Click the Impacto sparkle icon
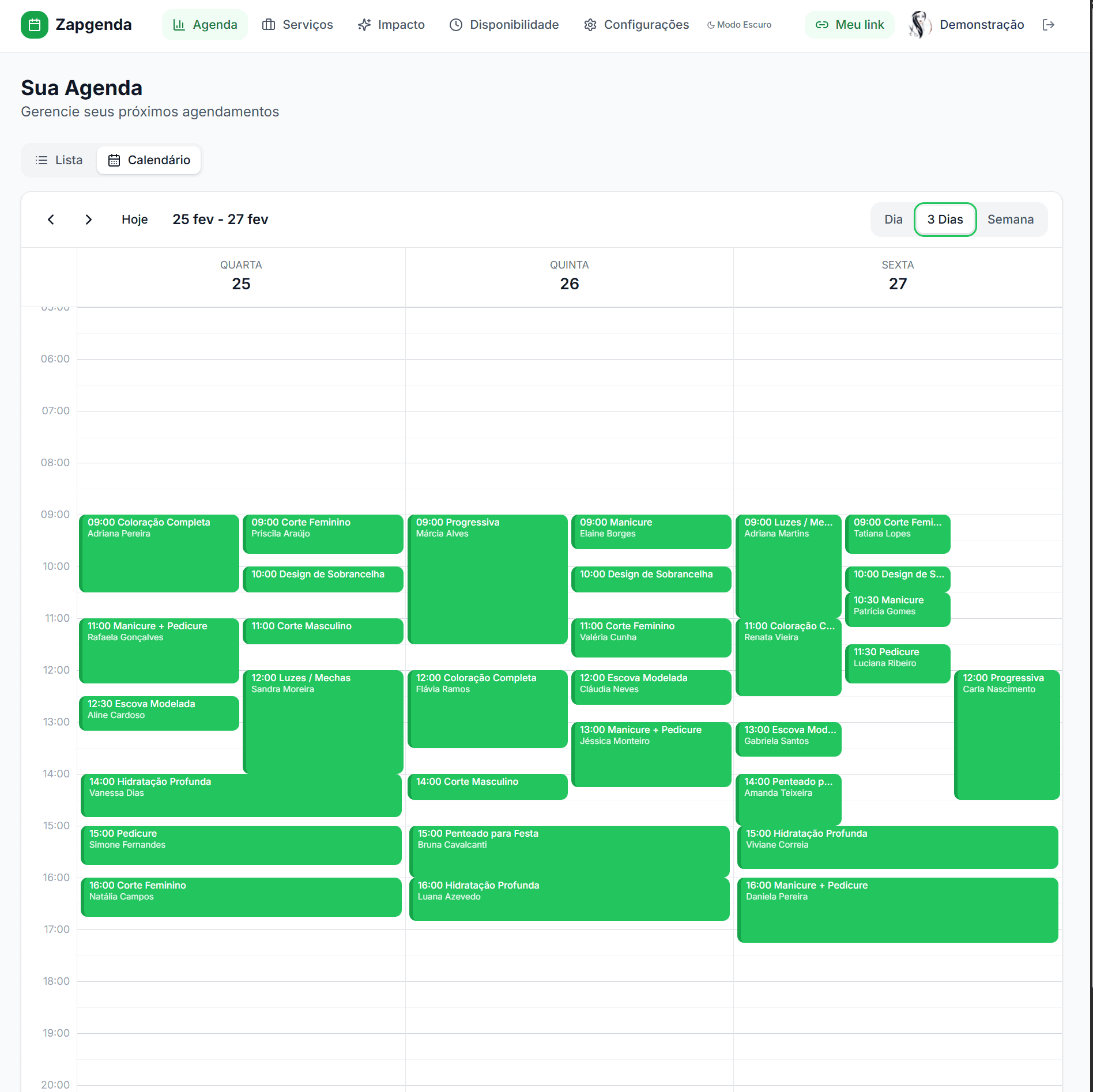Image resolution: width=1093 pixels, height=1092 pixels. [364, 24]
